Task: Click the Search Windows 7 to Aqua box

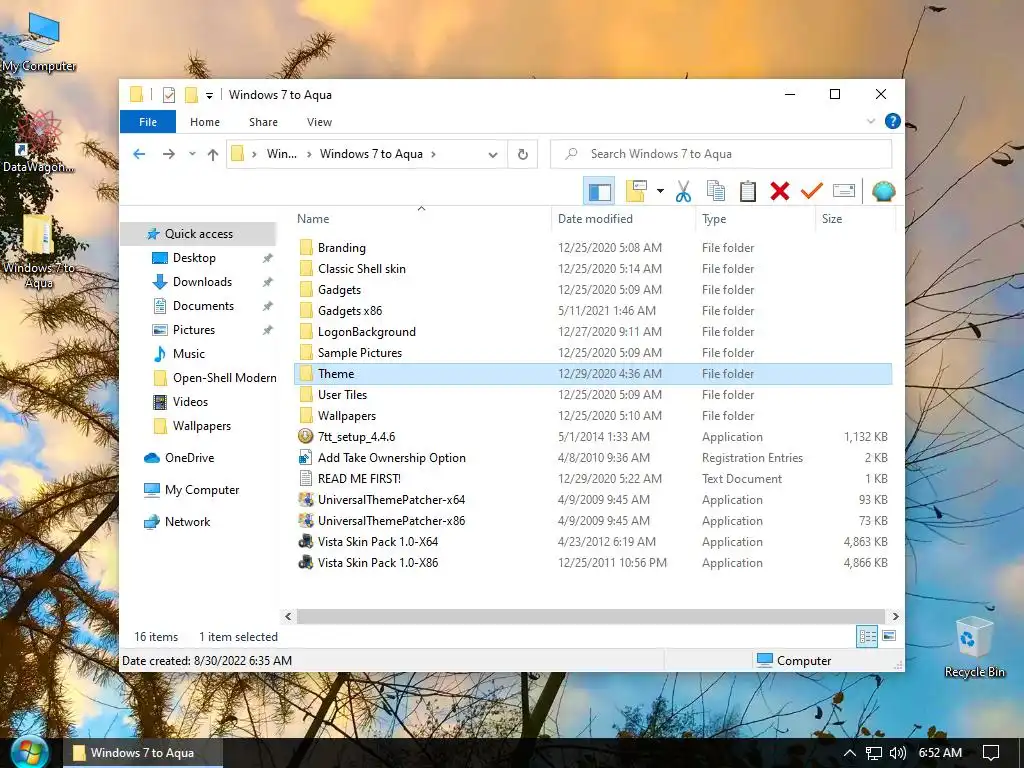Action: (x=721, y=154)
